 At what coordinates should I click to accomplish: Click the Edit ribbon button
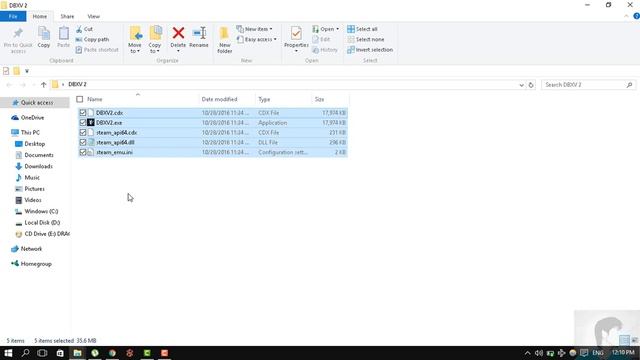[x=321, y=40]
